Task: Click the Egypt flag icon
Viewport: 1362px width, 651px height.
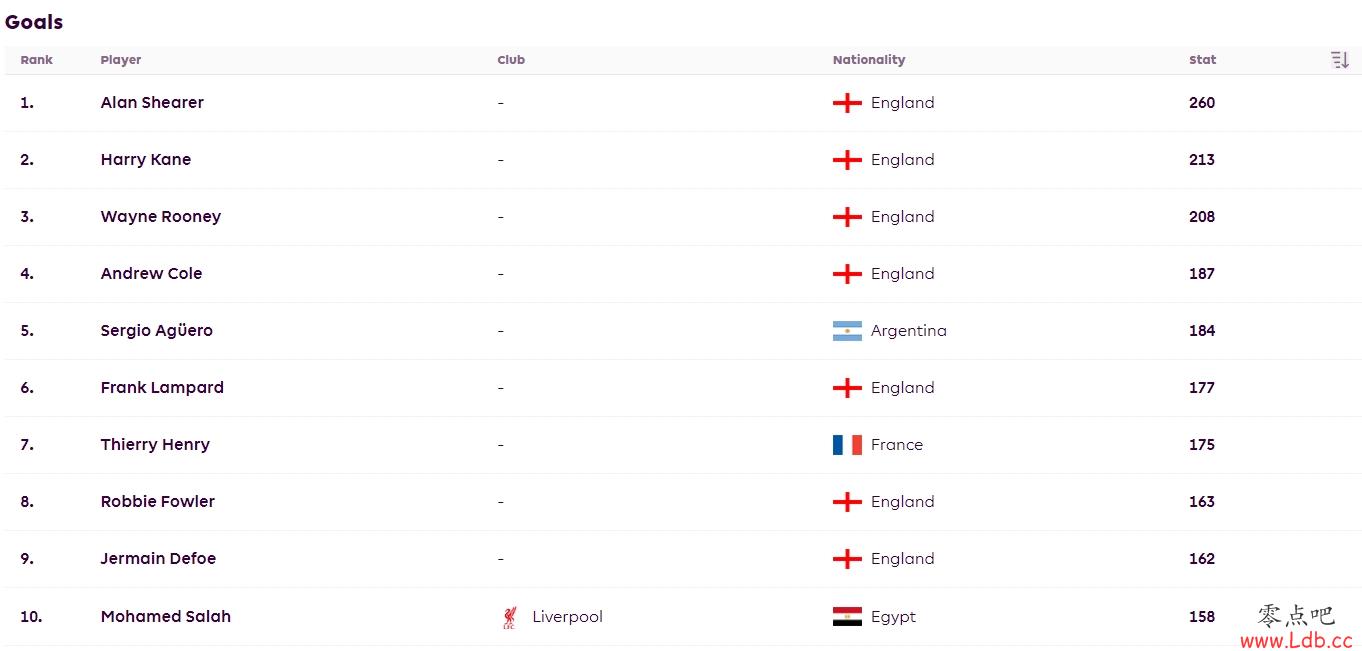Action: (x=847, y=617)
